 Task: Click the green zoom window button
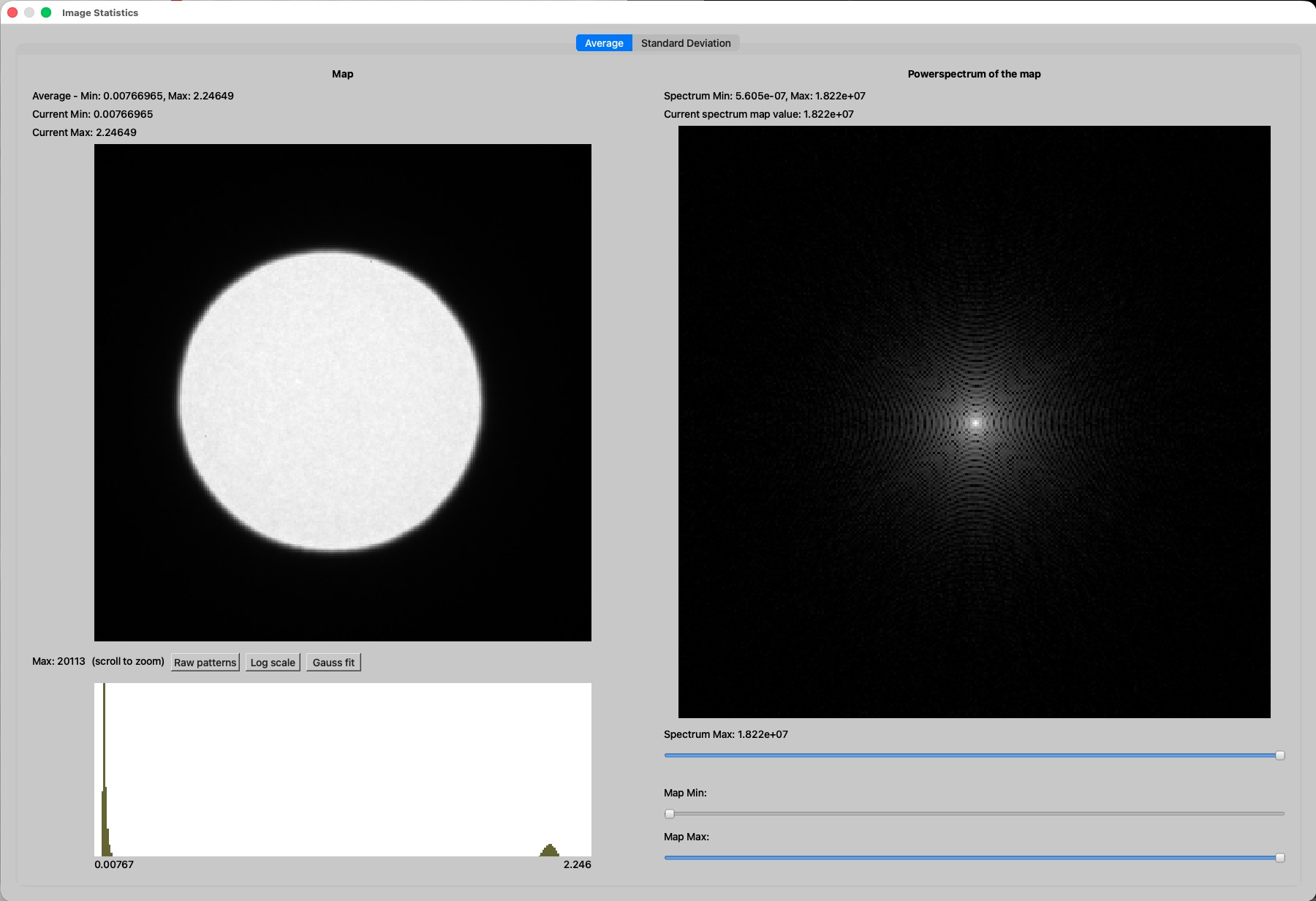point(46,12)
